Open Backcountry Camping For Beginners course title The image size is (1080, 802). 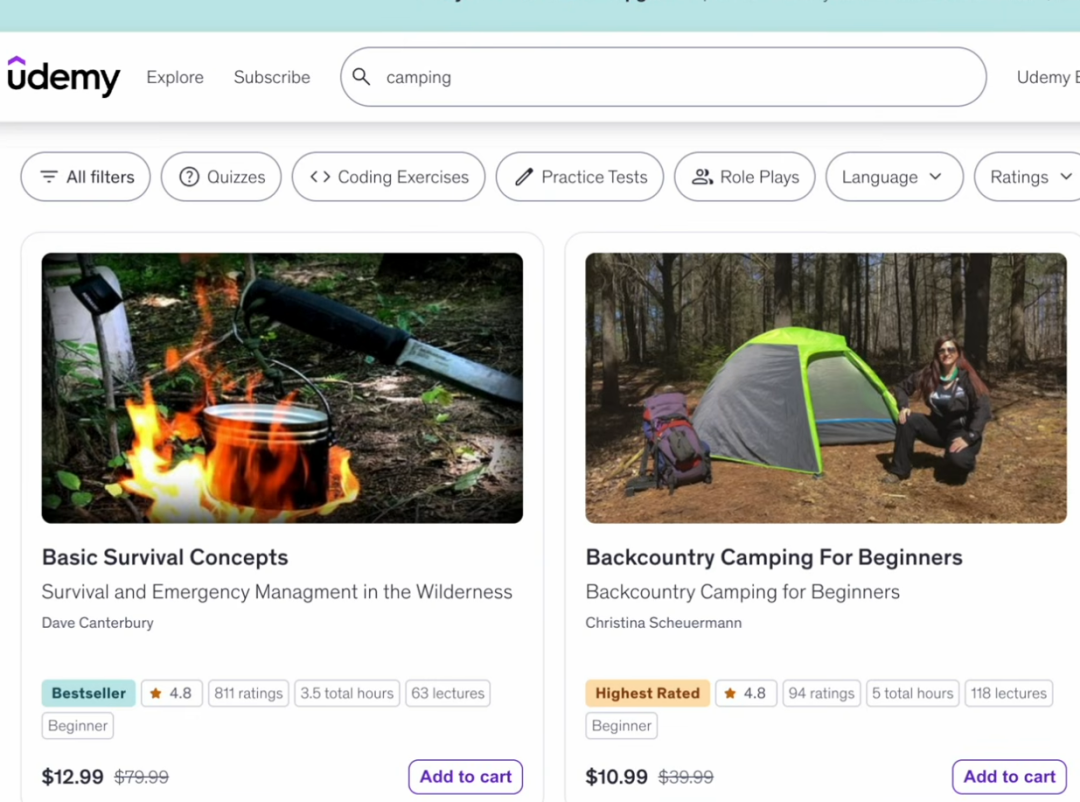pyautogui.click(x=774, y=558)
